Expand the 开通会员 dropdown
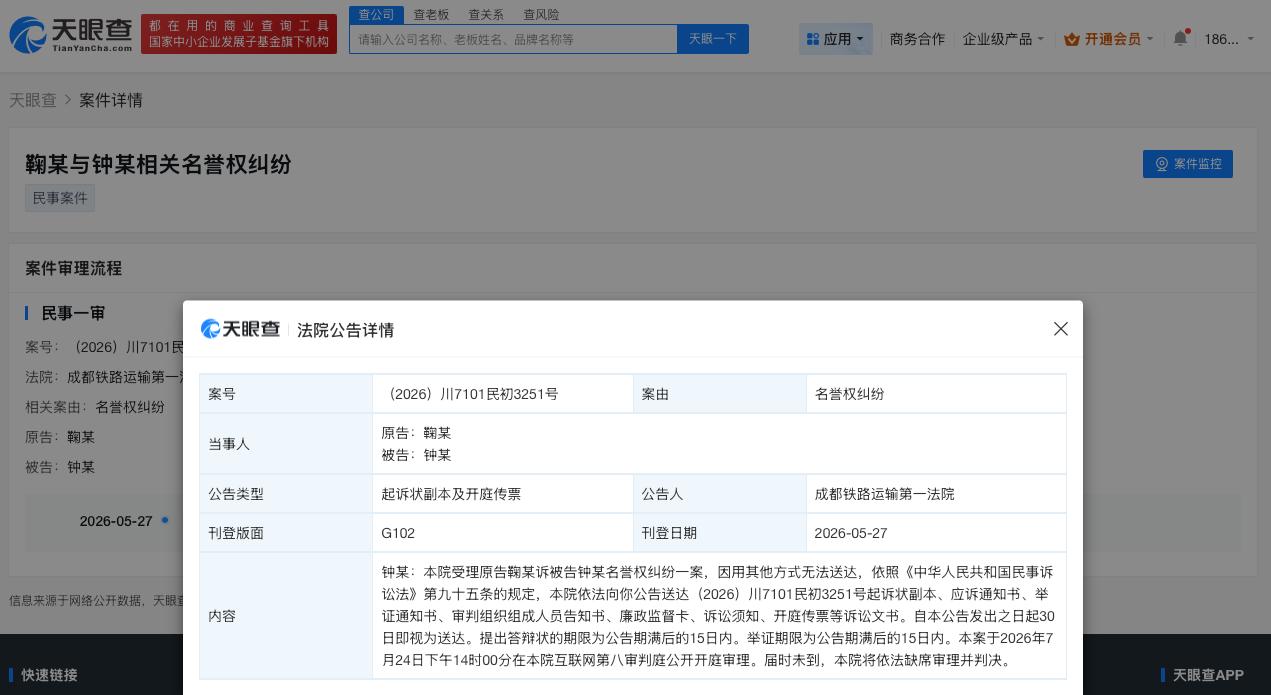Viewport: 1271px width, 695px height. click(x=1109, y=39)
